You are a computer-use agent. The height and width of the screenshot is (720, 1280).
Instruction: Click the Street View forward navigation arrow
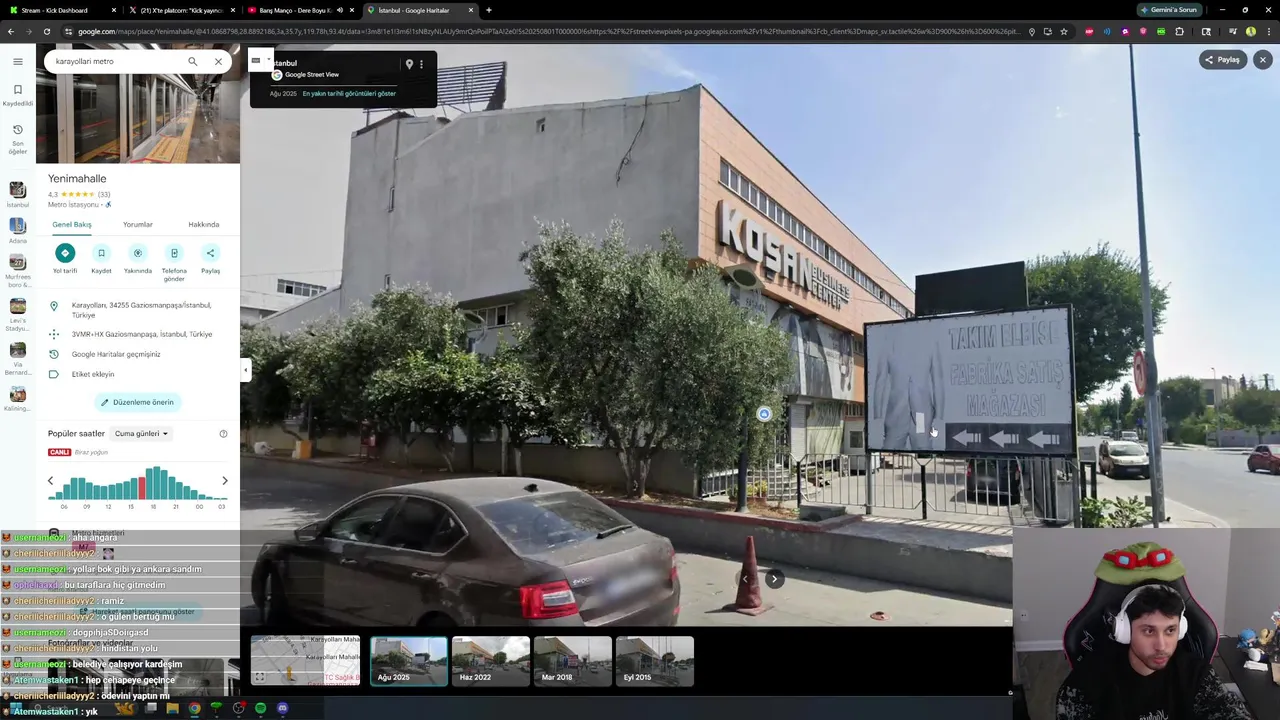(774, 579)
